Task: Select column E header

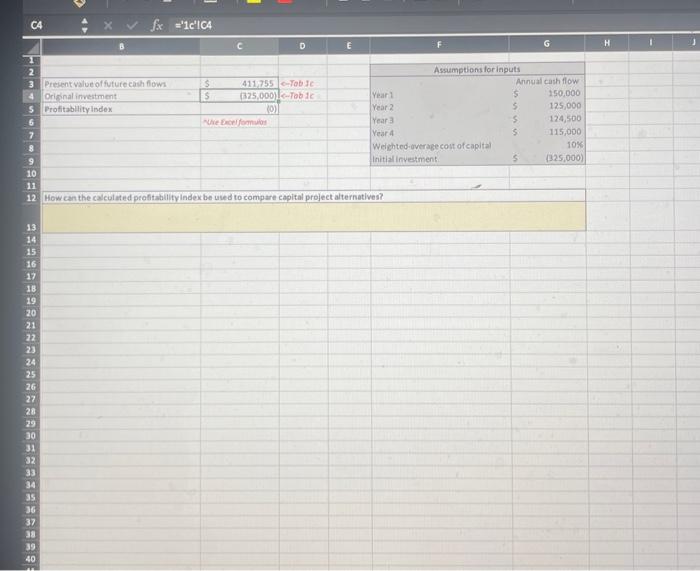Action: (349, 45)
